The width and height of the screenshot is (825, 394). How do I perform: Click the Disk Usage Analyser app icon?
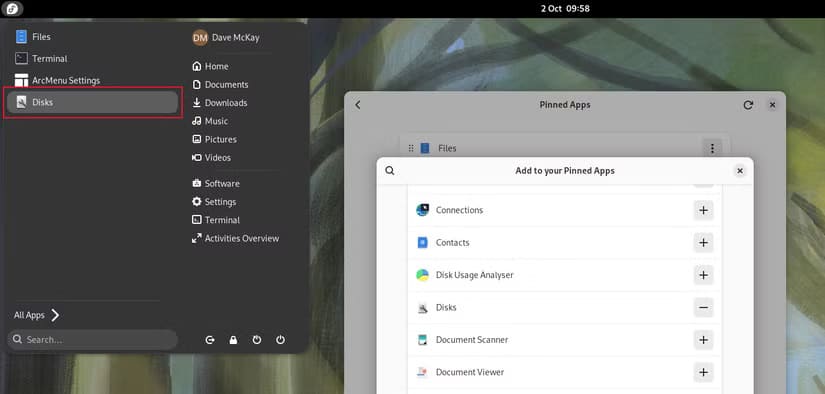tap(422, 275)
